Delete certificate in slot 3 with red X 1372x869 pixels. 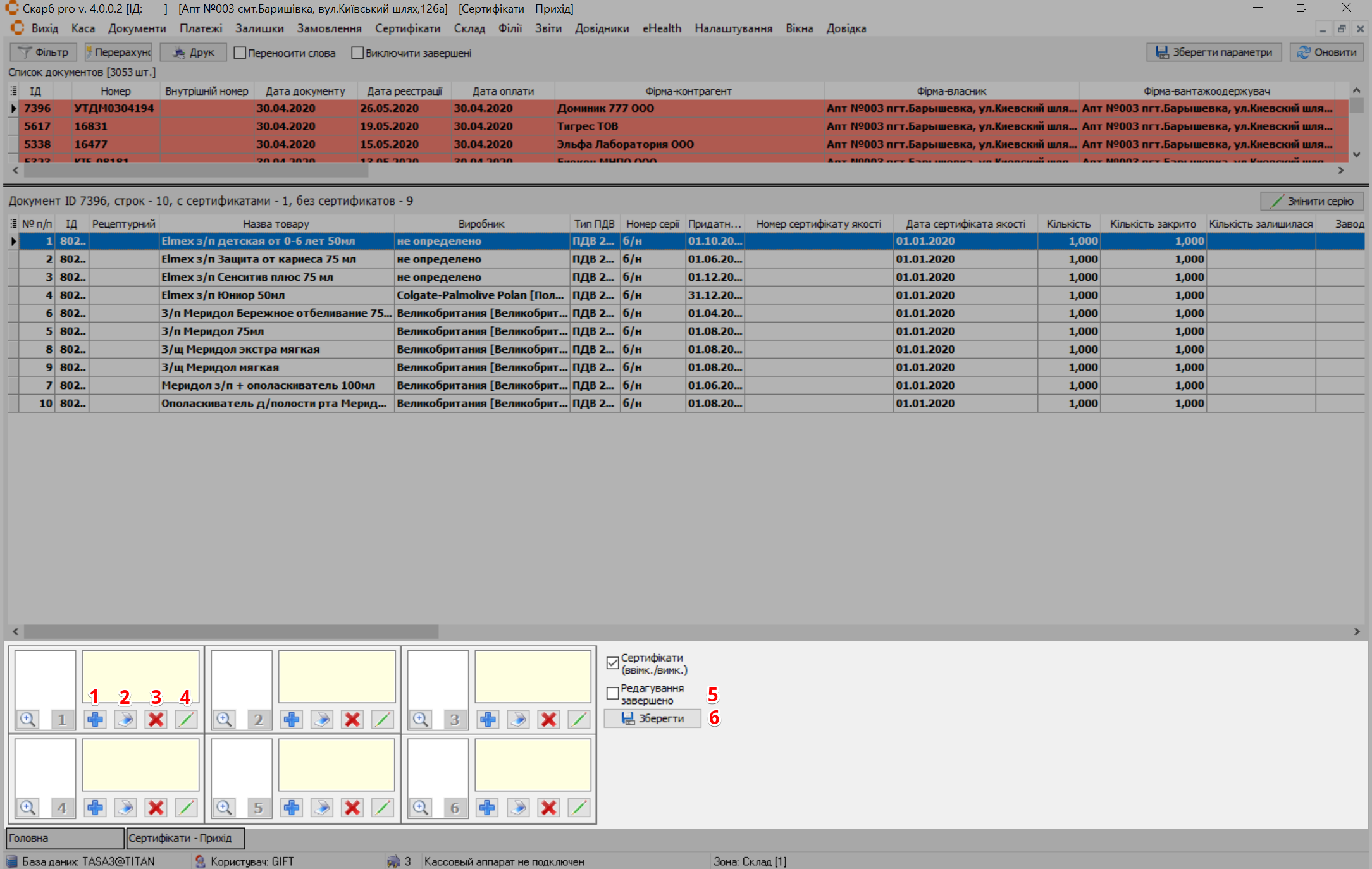pos(548,719)
